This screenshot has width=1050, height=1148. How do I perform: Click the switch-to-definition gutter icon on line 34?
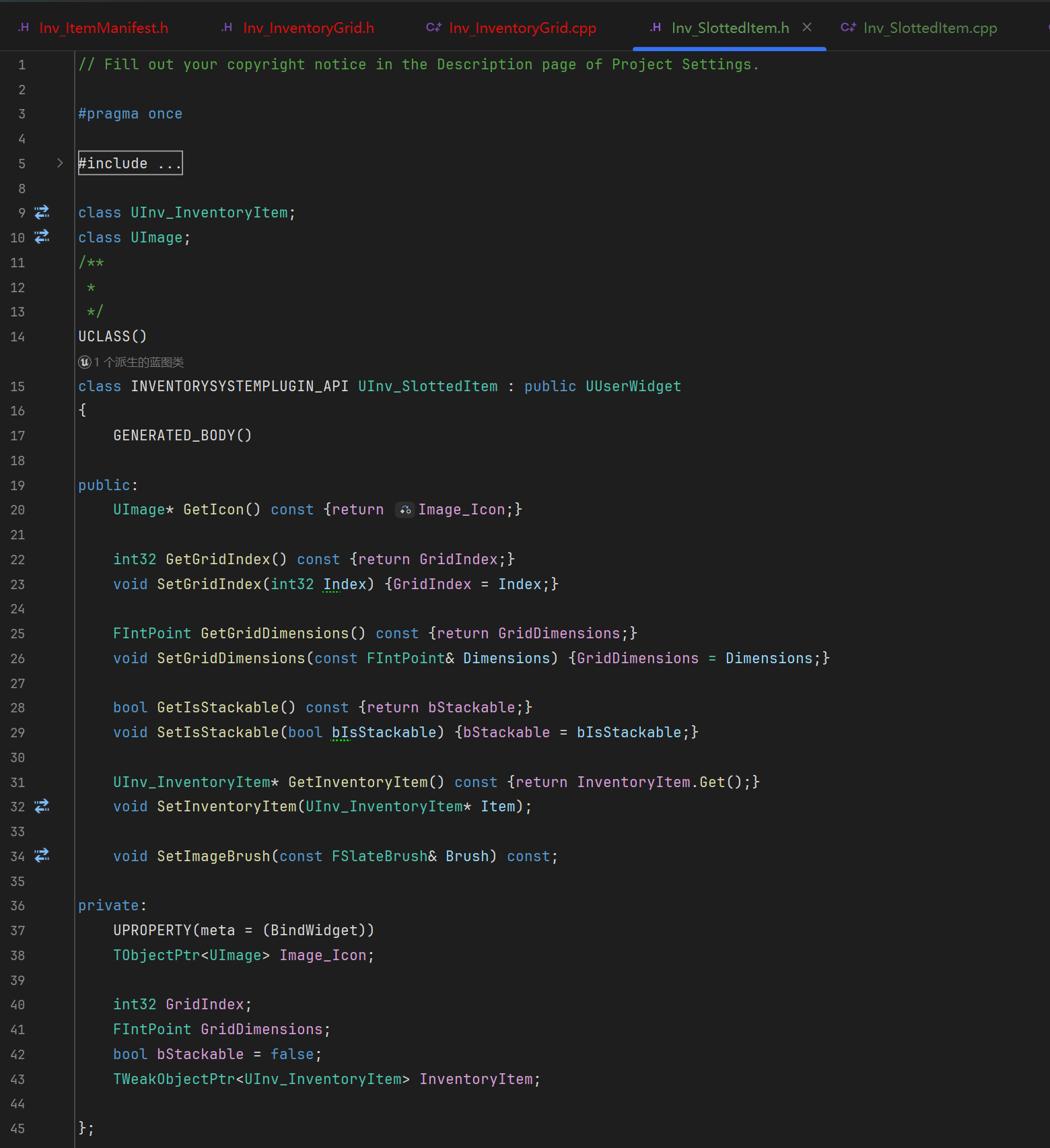point(42,856)
